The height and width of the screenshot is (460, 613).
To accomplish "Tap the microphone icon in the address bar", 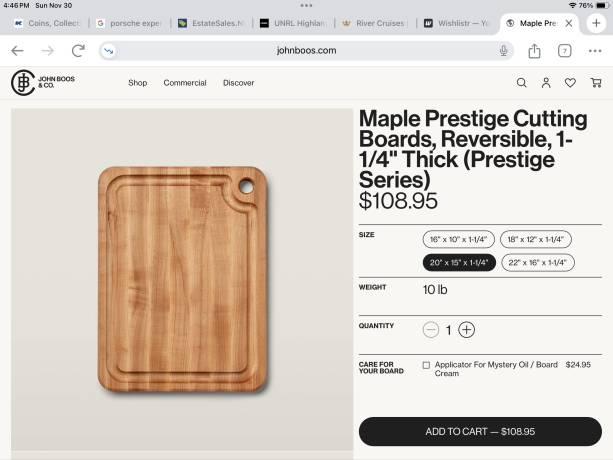I will (503, 51).
